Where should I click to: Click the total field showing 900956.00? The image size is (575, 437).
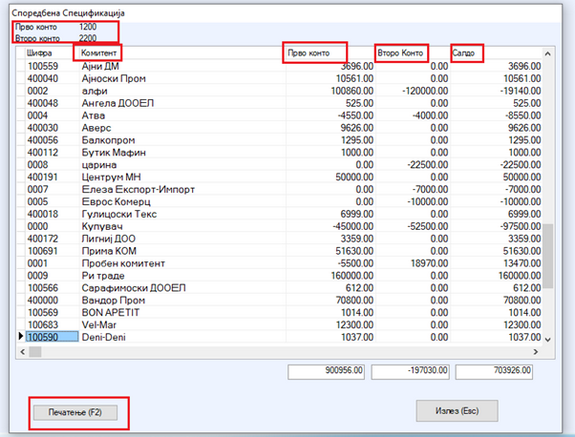(x=326, y=372)
